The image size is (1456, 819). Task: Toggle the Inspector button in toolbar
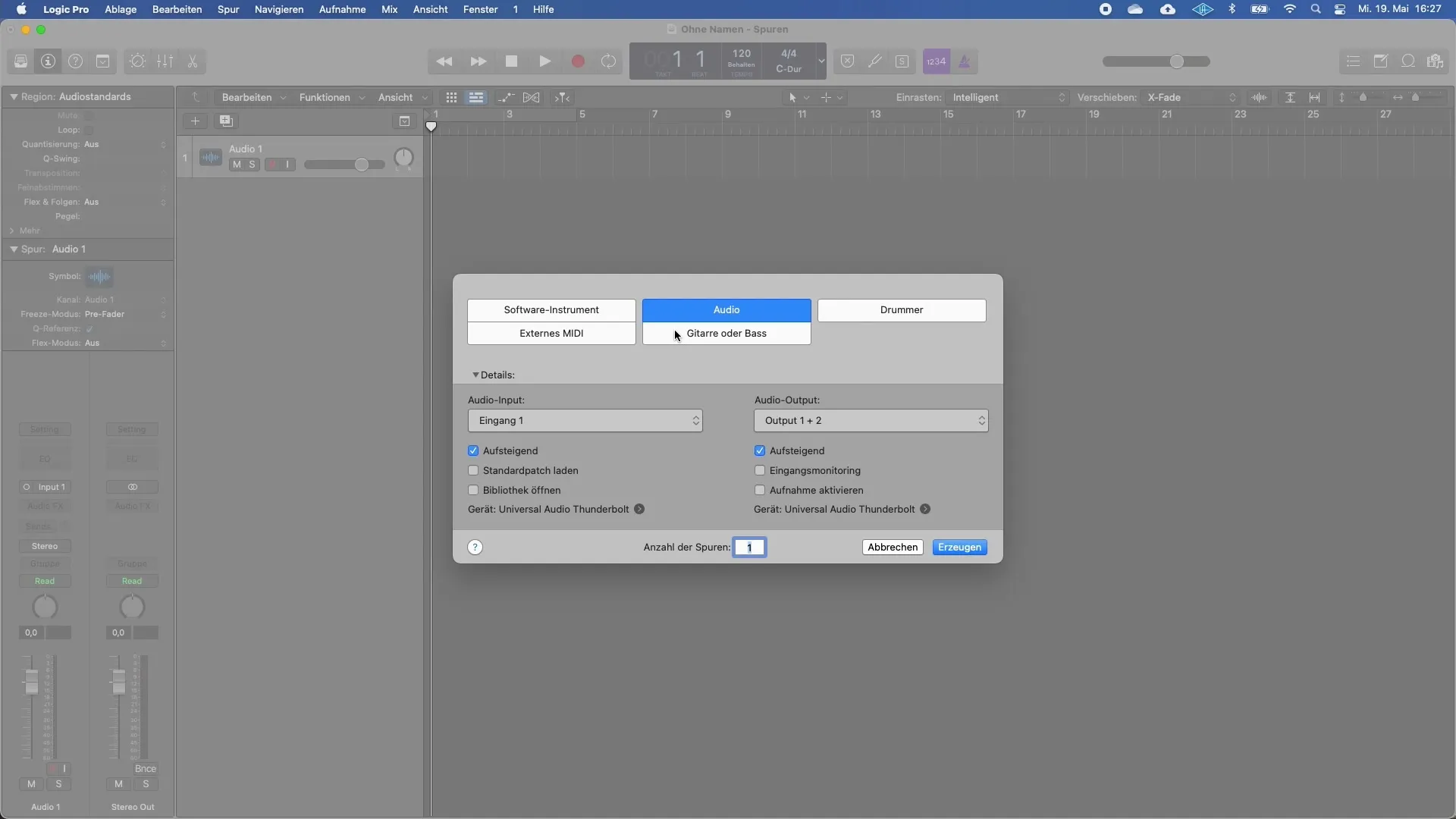click(48, 61)
